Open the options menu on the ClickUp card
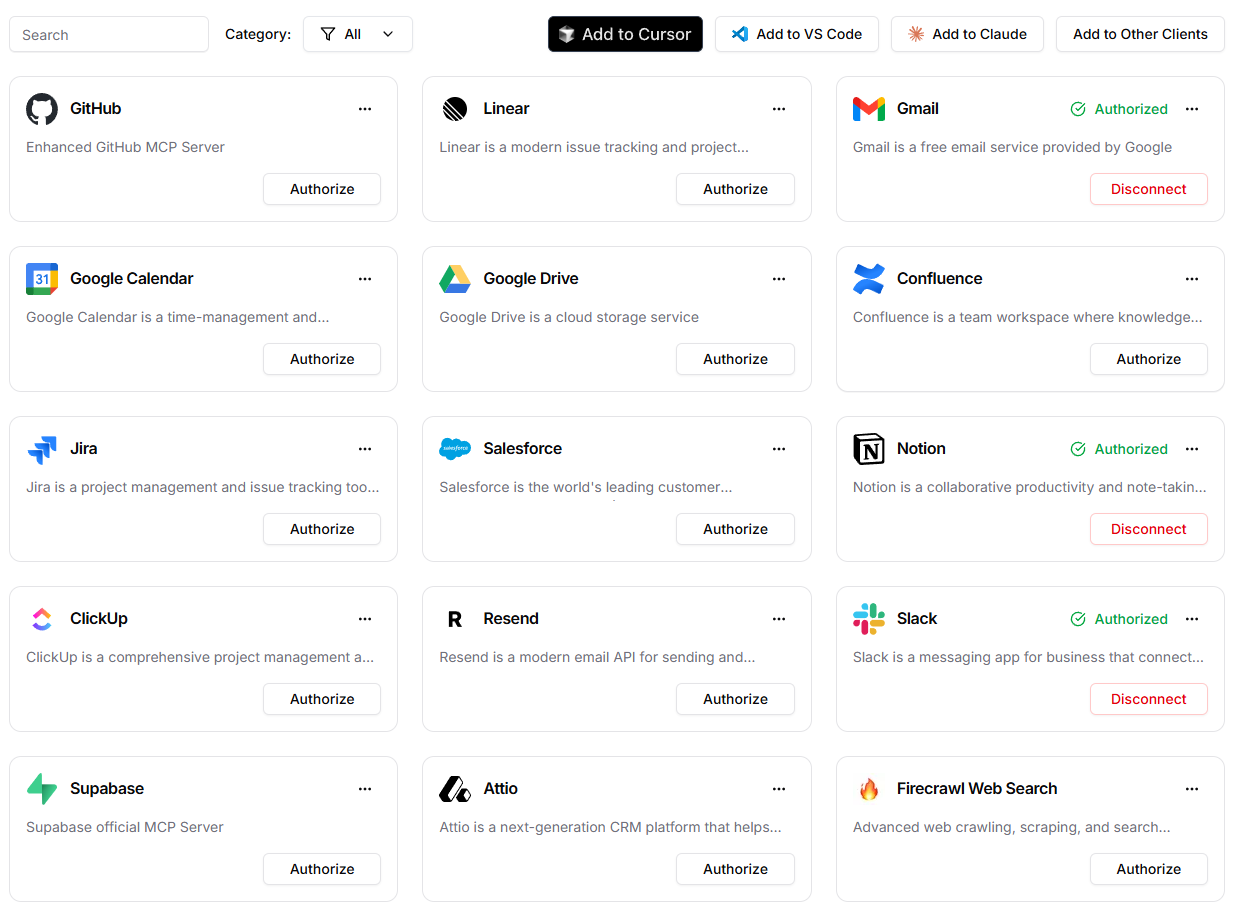The width and height of the screenshot is (1245, 911). (365, 618)
